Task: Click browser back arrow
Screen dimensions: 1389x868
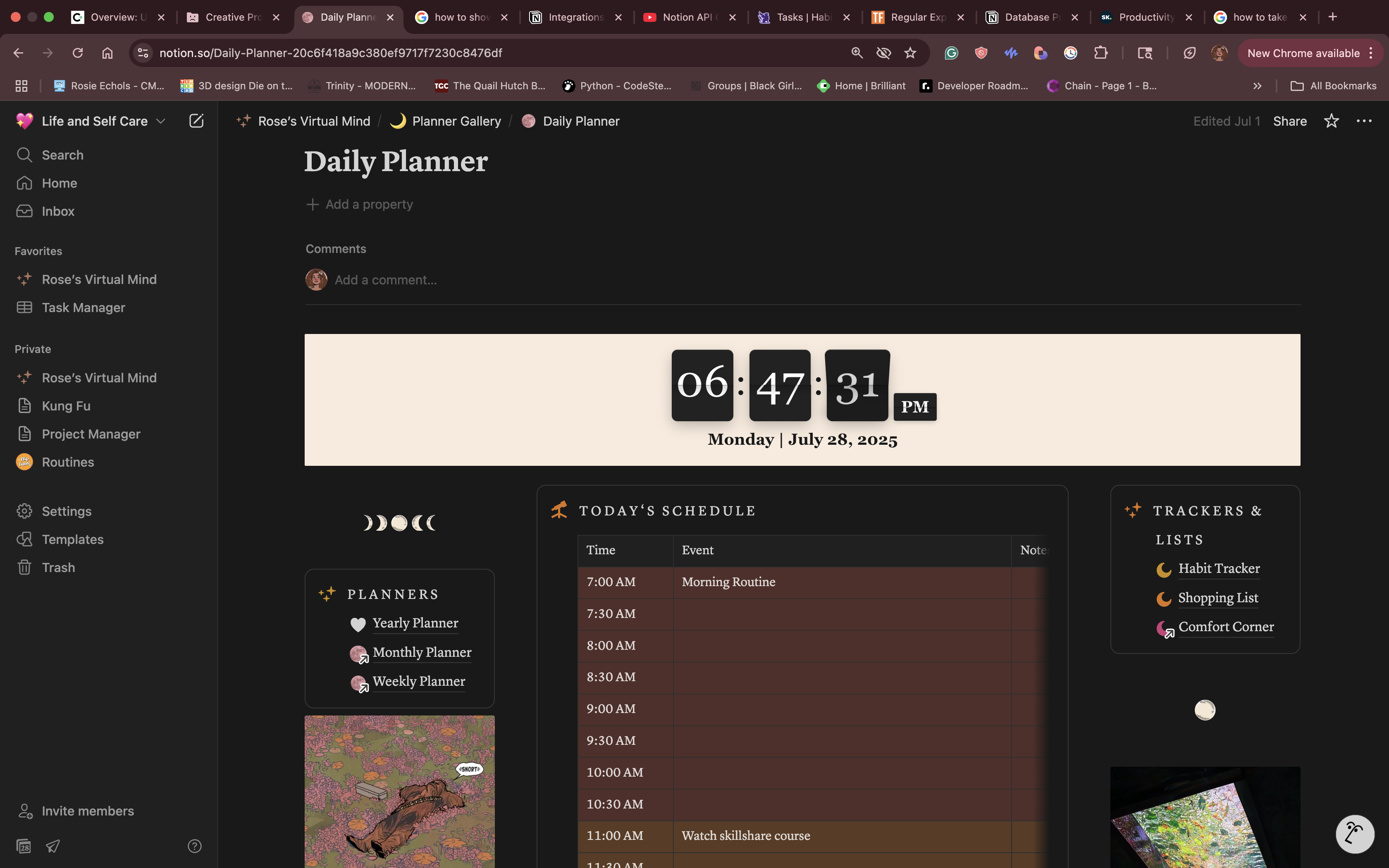Action: click(18, 53)
